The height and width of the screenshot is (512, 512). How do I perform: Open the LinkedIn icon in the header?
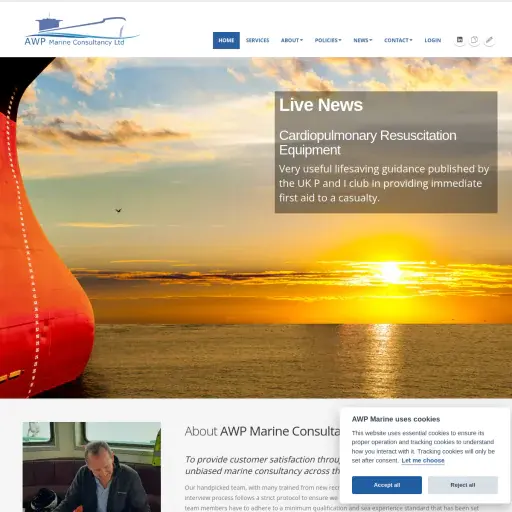pos(460,40)
